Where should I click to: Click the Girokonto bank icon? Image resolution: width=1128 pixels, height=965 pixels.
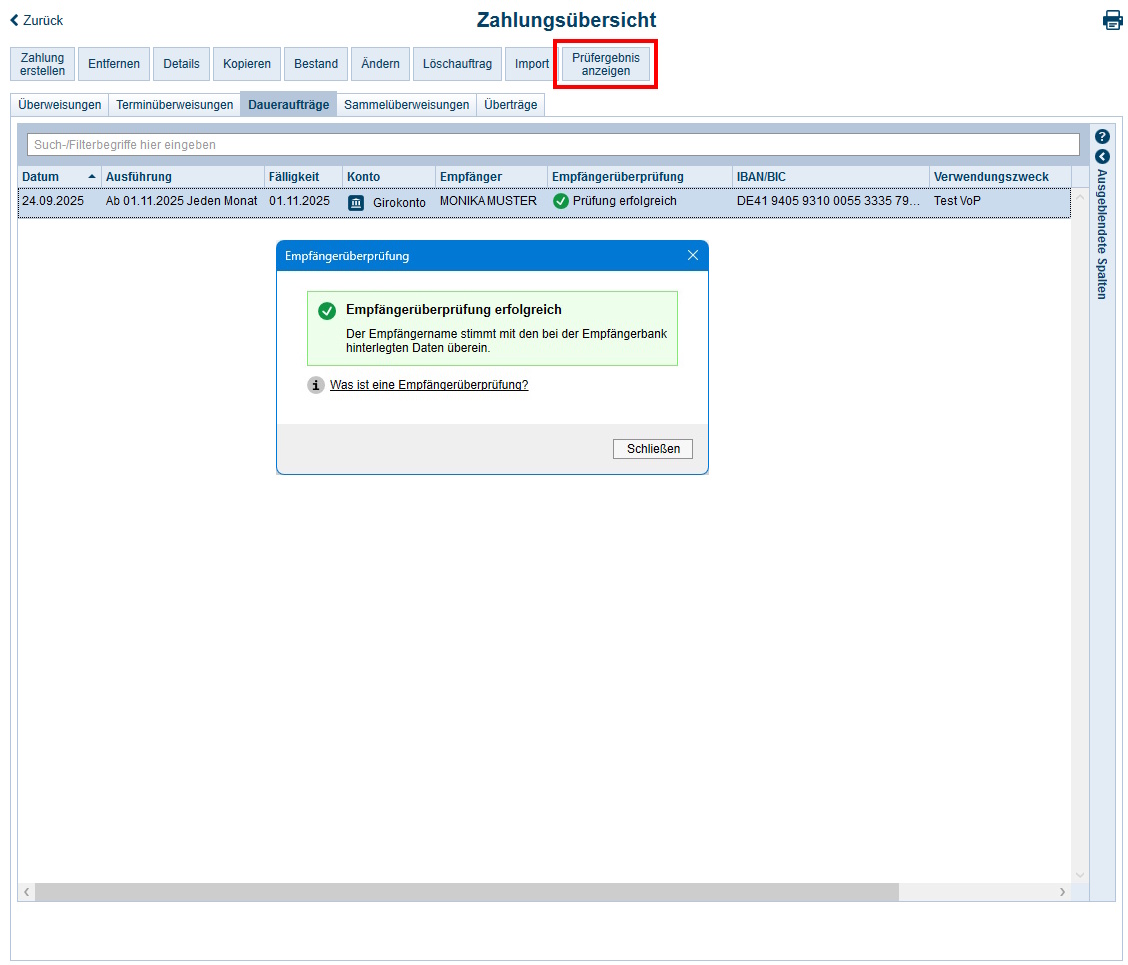click(x=356, y=202)
